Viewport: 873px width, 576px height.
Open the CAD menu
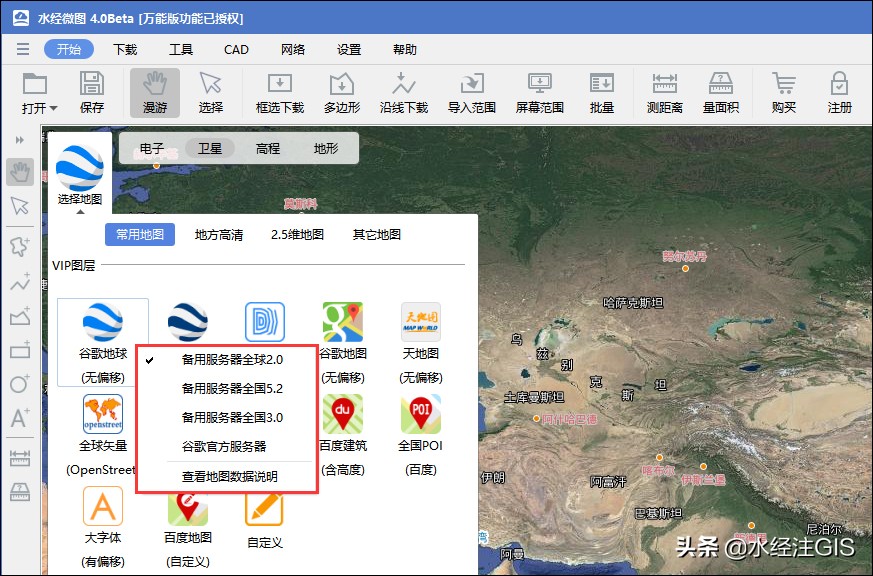pyautogui.click(x=236, y=50)
